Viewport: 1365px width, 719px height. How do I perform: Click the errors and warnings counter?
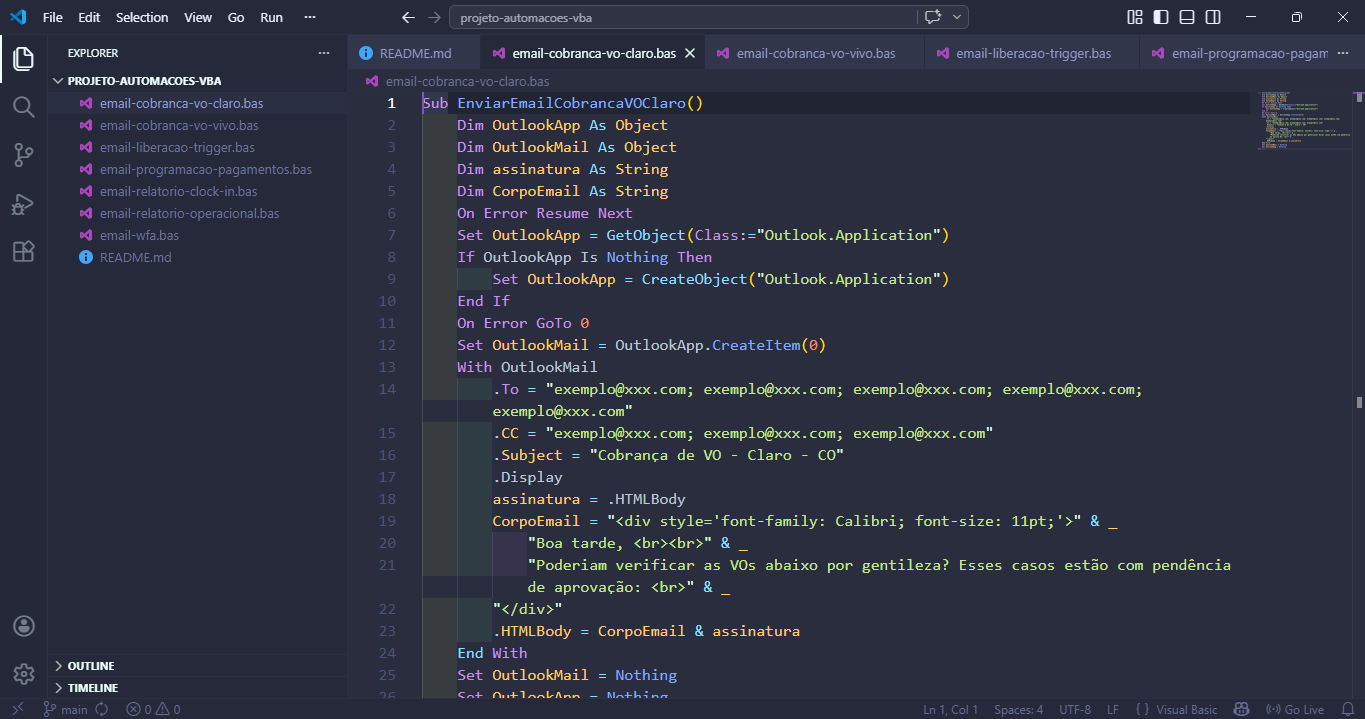click(152, 708)
